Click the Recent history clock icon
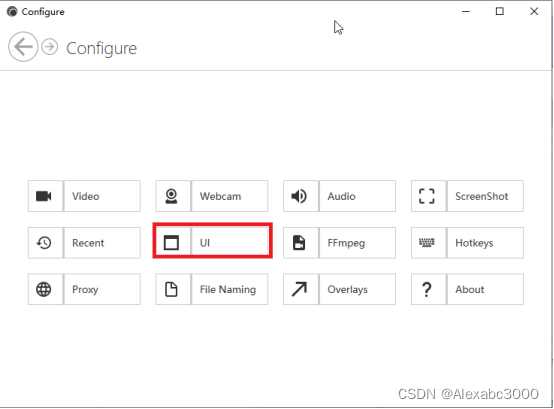554x409 pixels. click(44, 243)
